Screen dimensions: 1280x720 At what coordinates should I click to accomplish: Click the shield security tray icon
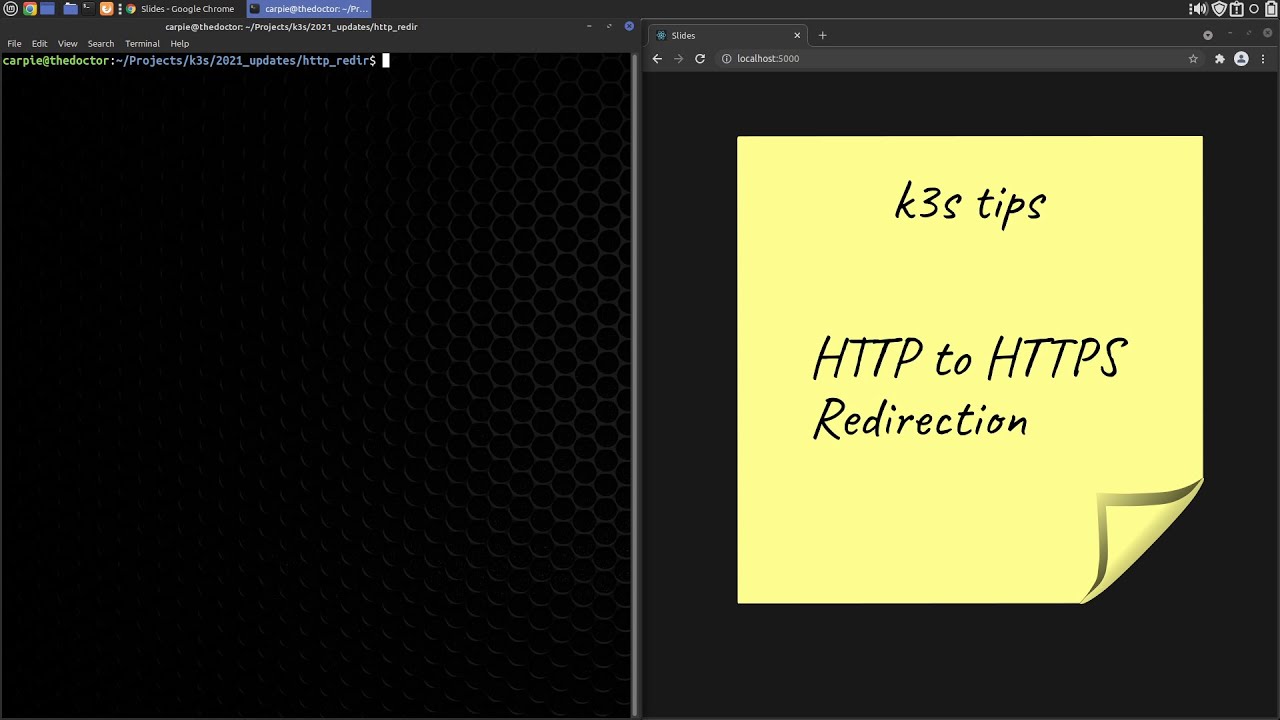[1219, 9]
